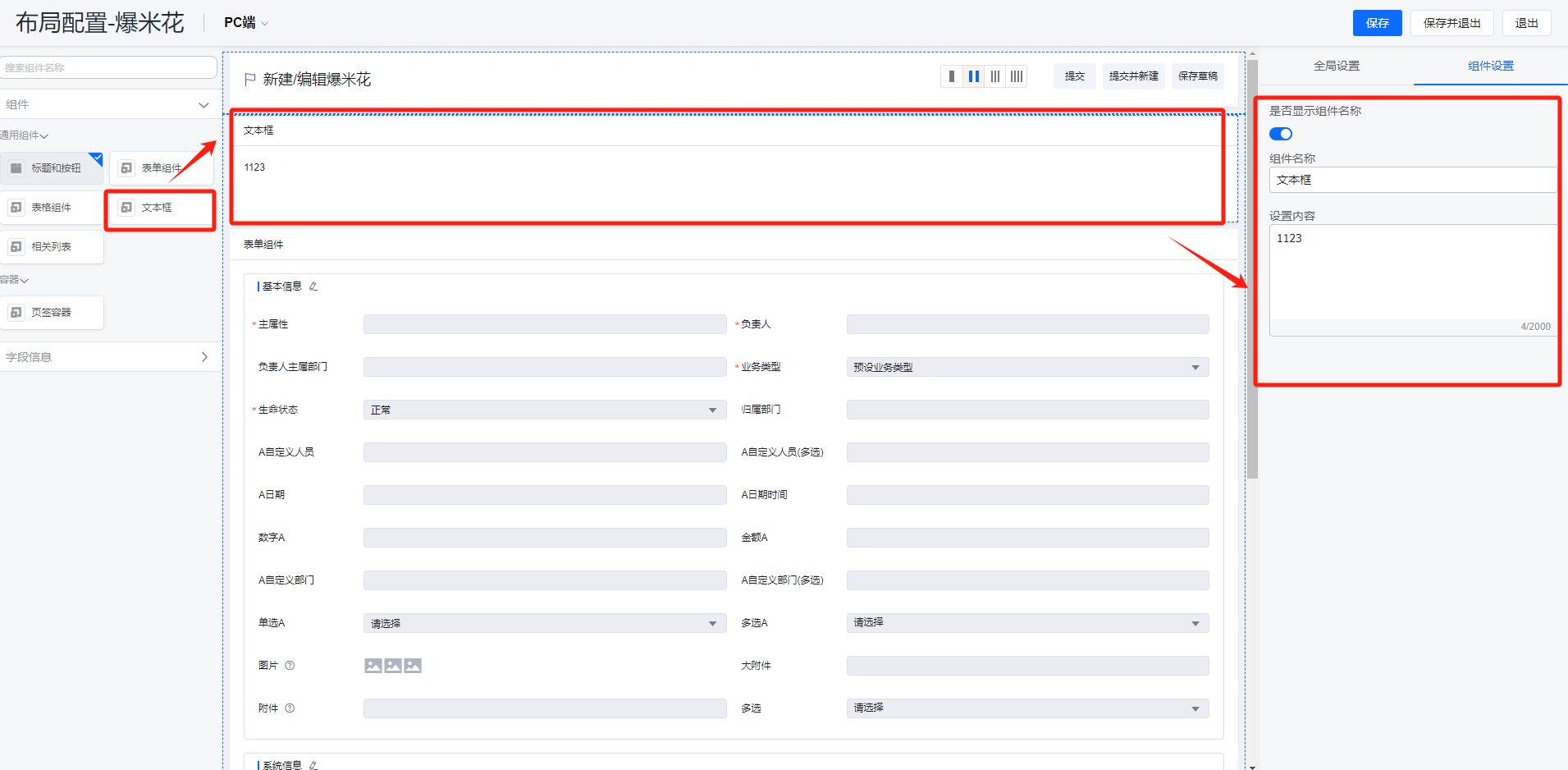Screen dimensions: 1568x770
Task: Click the A日期时间 input field
Action: coord(1027,495)
